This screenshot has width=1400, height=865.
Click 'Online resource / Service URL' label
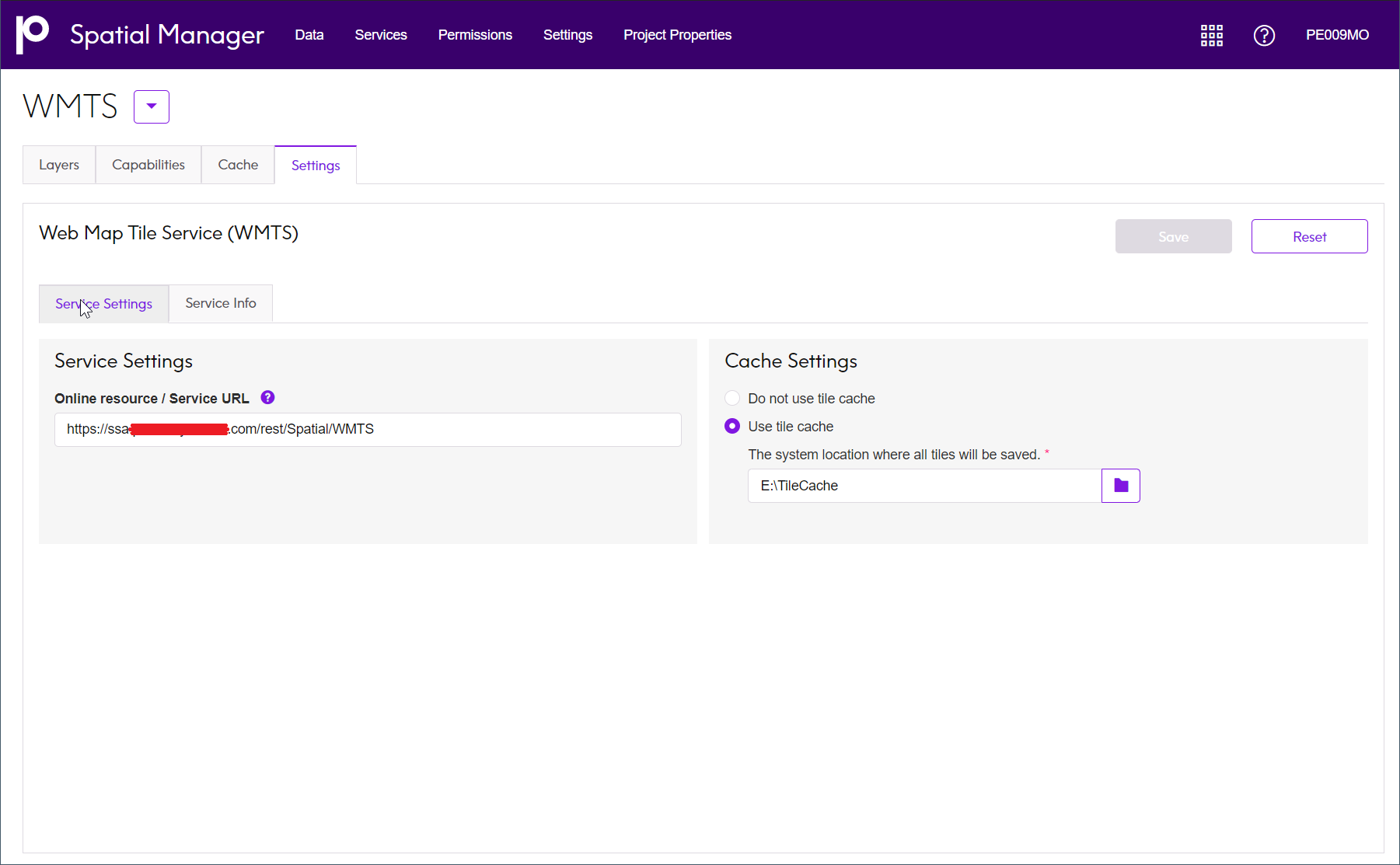(152, 399)
